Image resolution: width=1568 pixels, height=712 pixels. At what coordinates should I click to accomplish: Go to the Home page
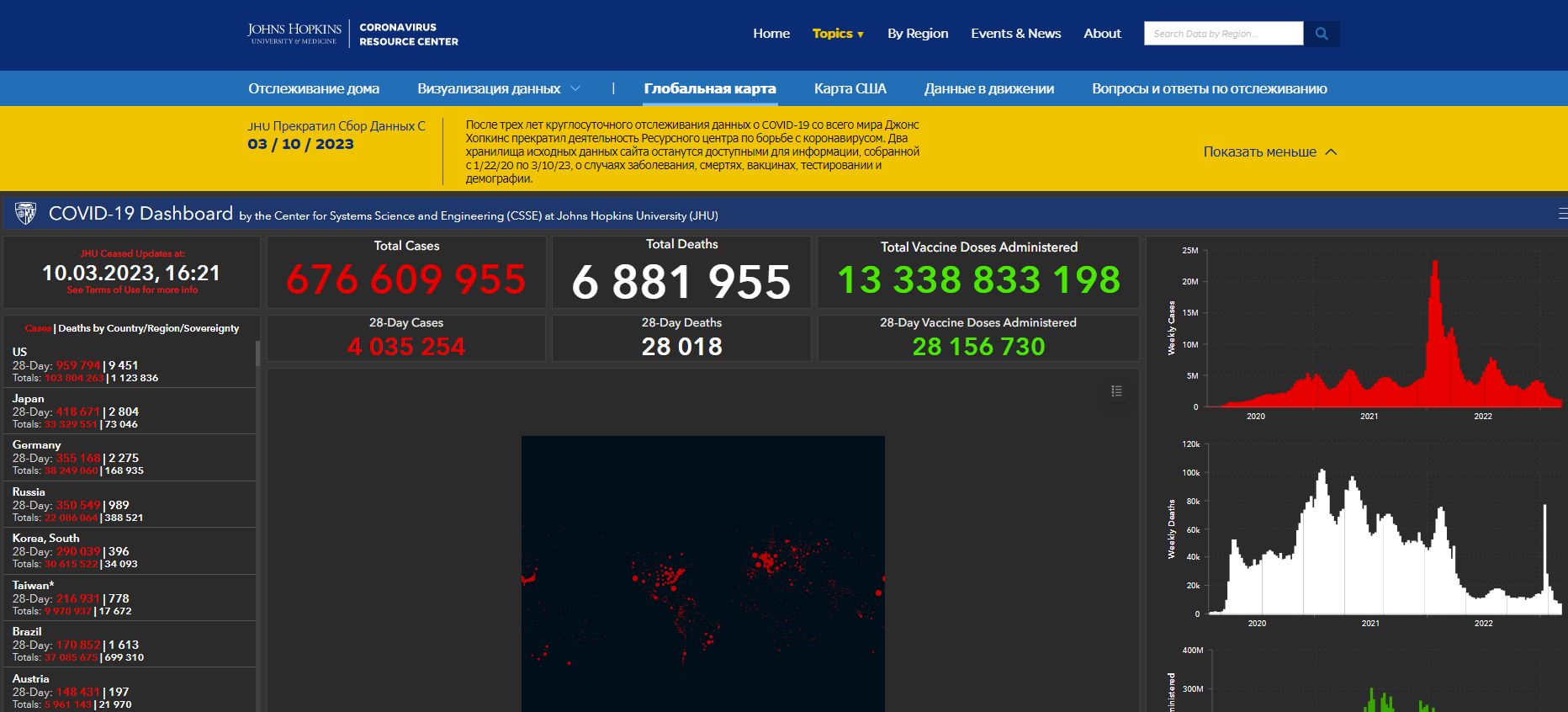[x=771, y=34]
